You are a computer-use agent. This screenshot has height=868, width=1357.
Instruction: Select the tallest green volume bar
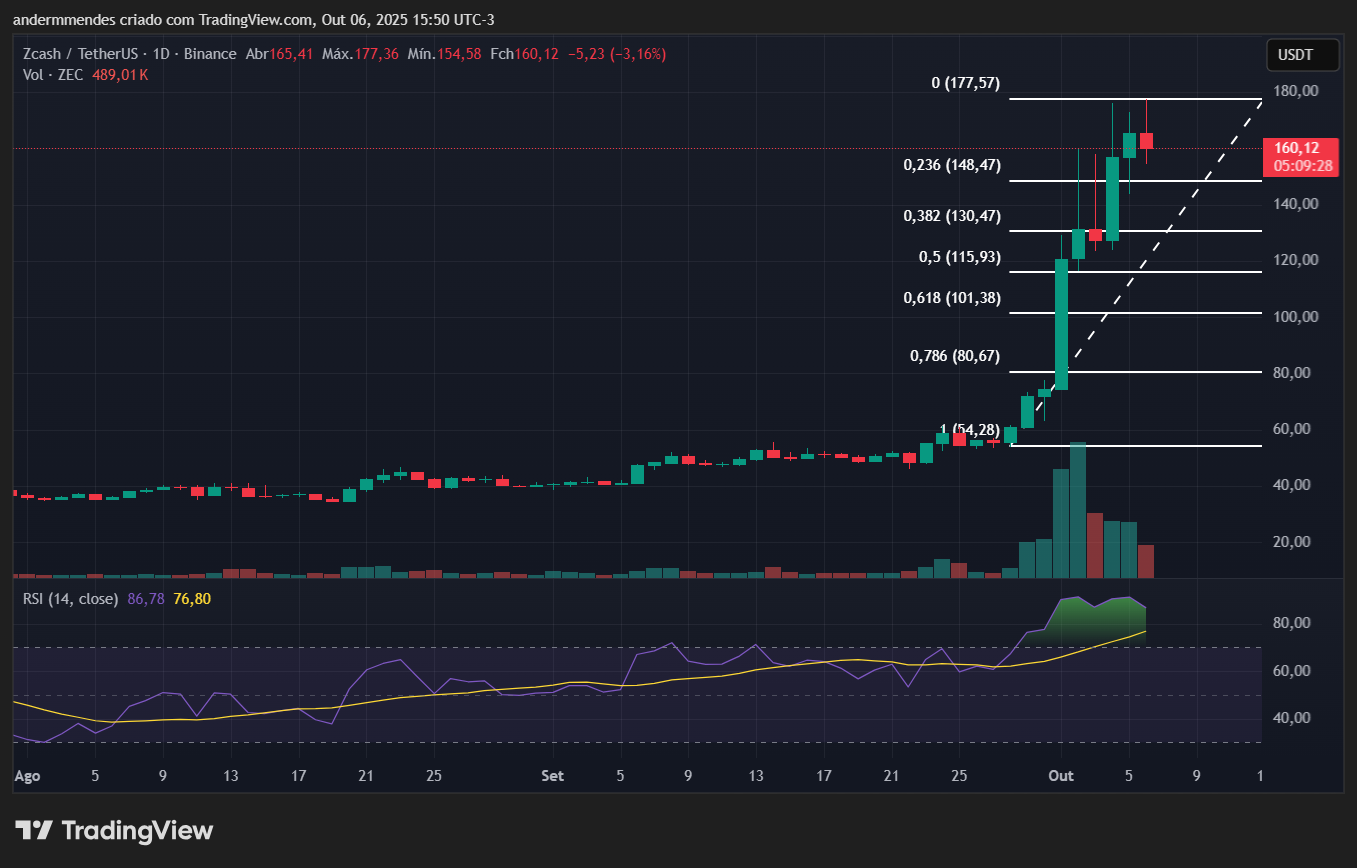click(x=1078, y=510)
